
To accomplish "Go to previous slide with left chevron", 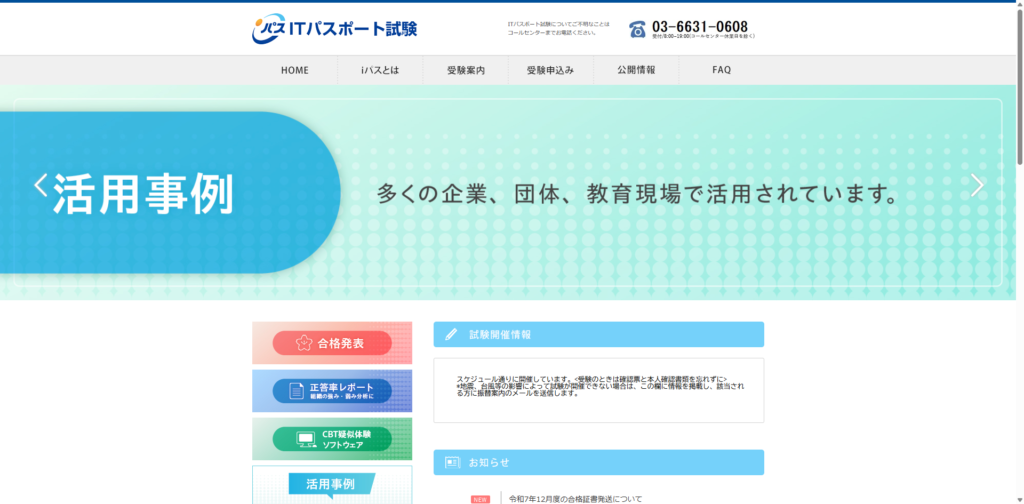I will tap(41, 185).
